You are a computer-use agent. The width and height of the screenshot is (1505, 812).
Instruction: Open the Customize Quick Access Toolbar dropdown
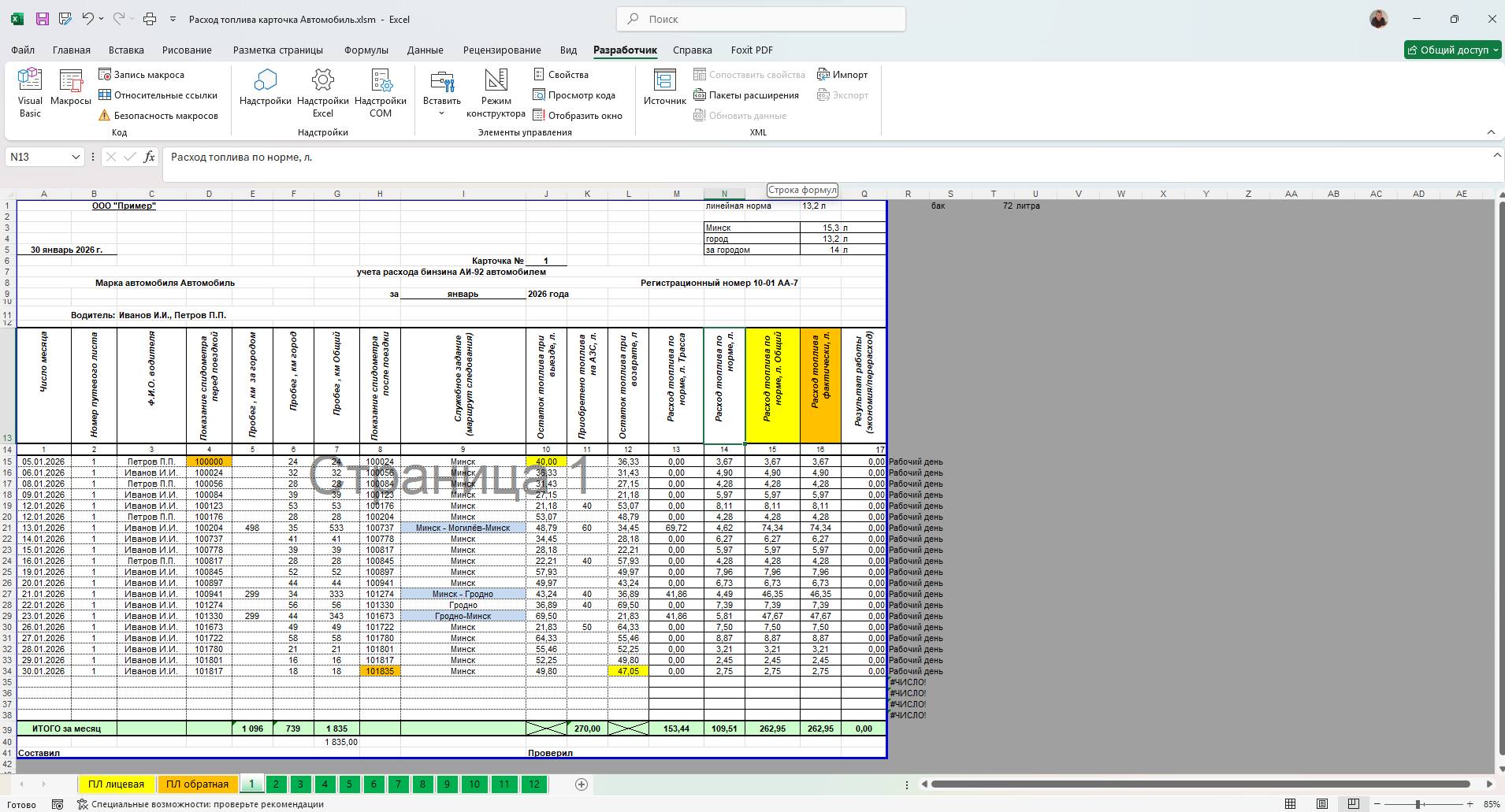pyautogui.click(x=173, y=19)
